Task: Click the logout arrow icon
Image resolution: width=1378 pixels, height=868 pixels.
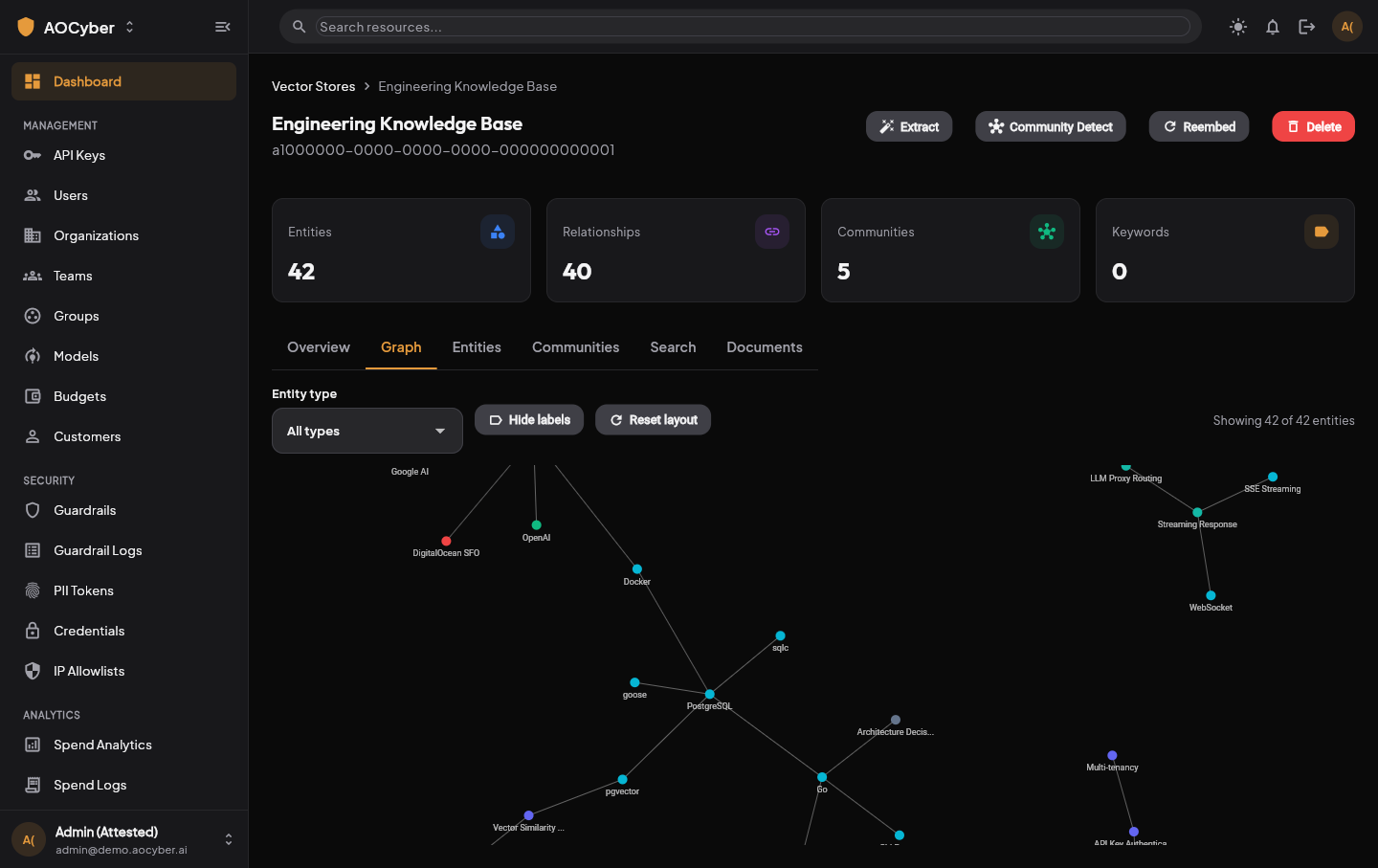Action: [1307, 27]
